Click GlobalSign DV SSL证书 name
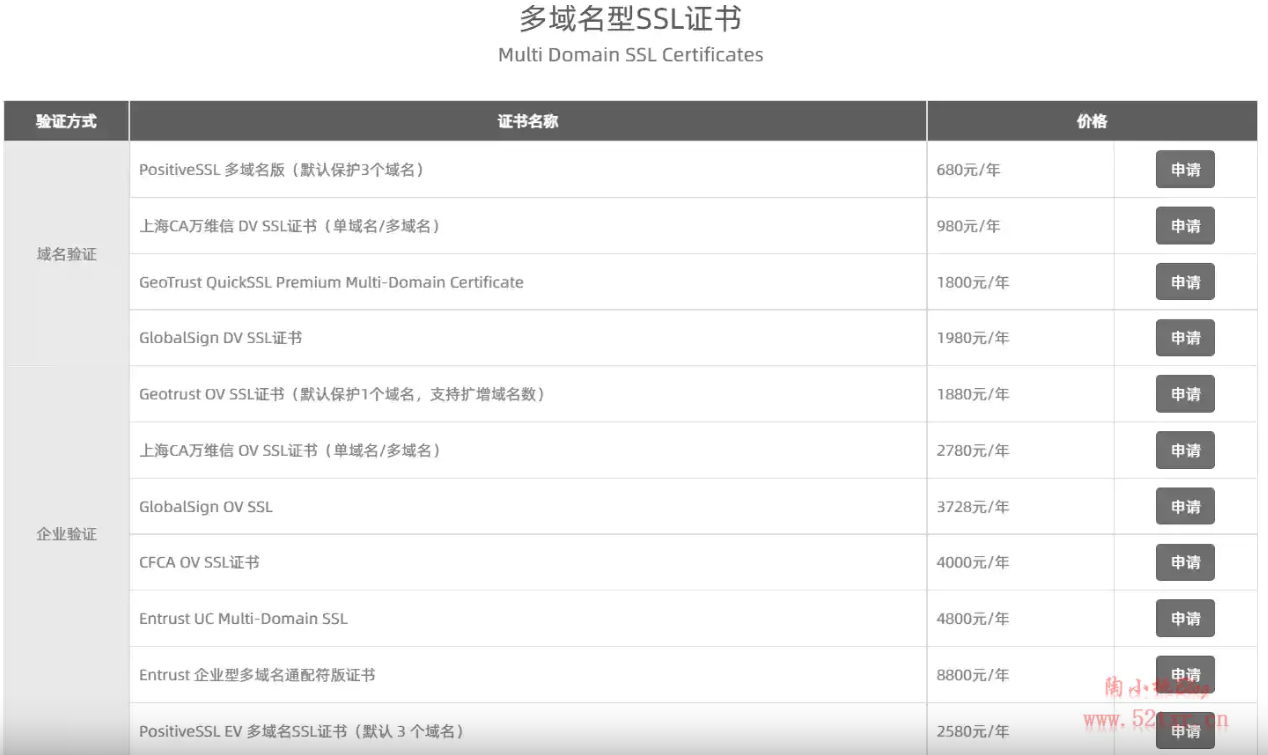Screen dimensions: 1268x755 [220, 338]
